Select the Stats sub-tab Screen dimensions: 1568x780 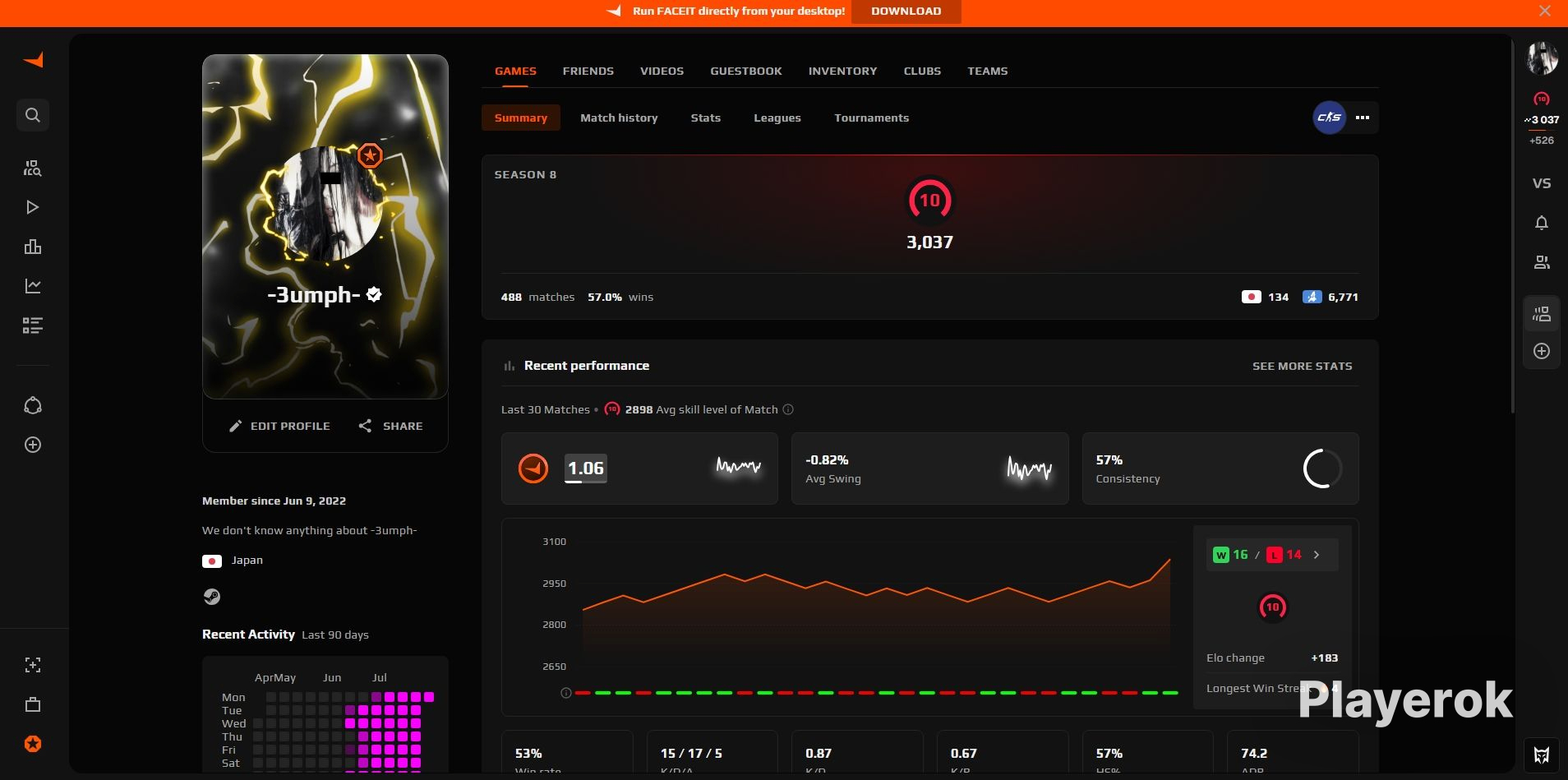tap(706, 118)
